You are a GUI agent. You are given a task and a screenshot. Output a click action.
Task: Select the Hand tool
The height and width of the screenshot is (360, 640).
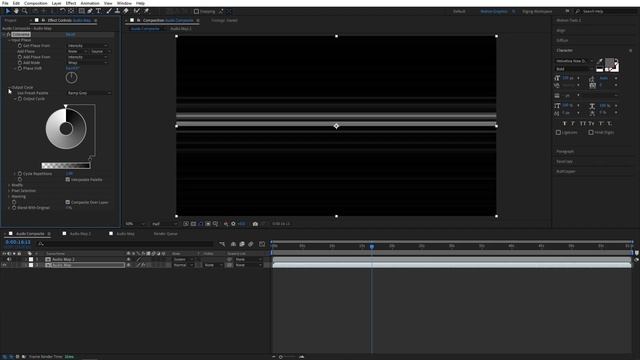click(x=16, y=11)
